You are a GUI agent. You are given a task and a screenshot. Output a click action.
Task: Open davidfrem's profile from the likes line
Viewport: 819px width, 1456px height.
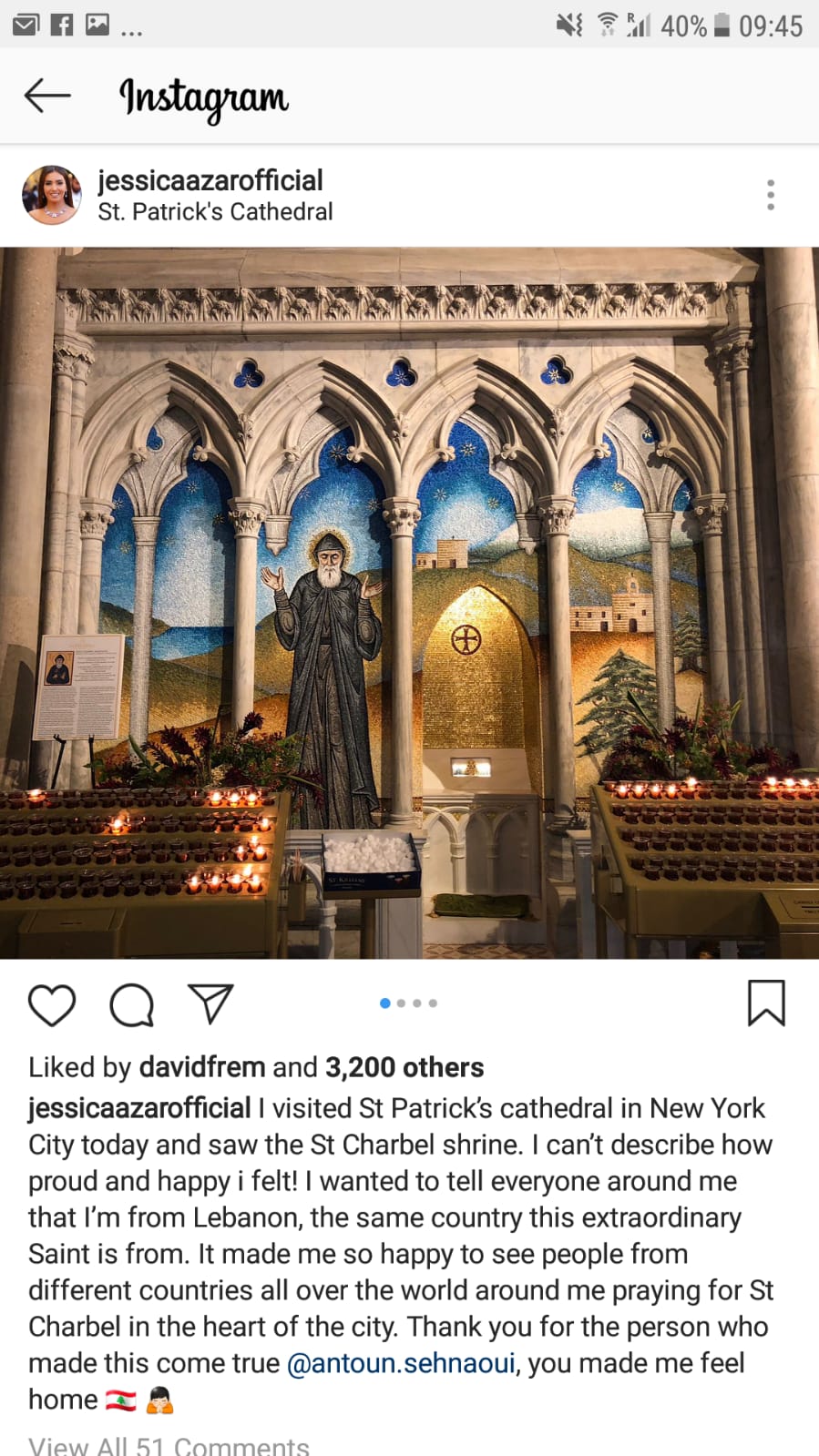(201, 1067)
